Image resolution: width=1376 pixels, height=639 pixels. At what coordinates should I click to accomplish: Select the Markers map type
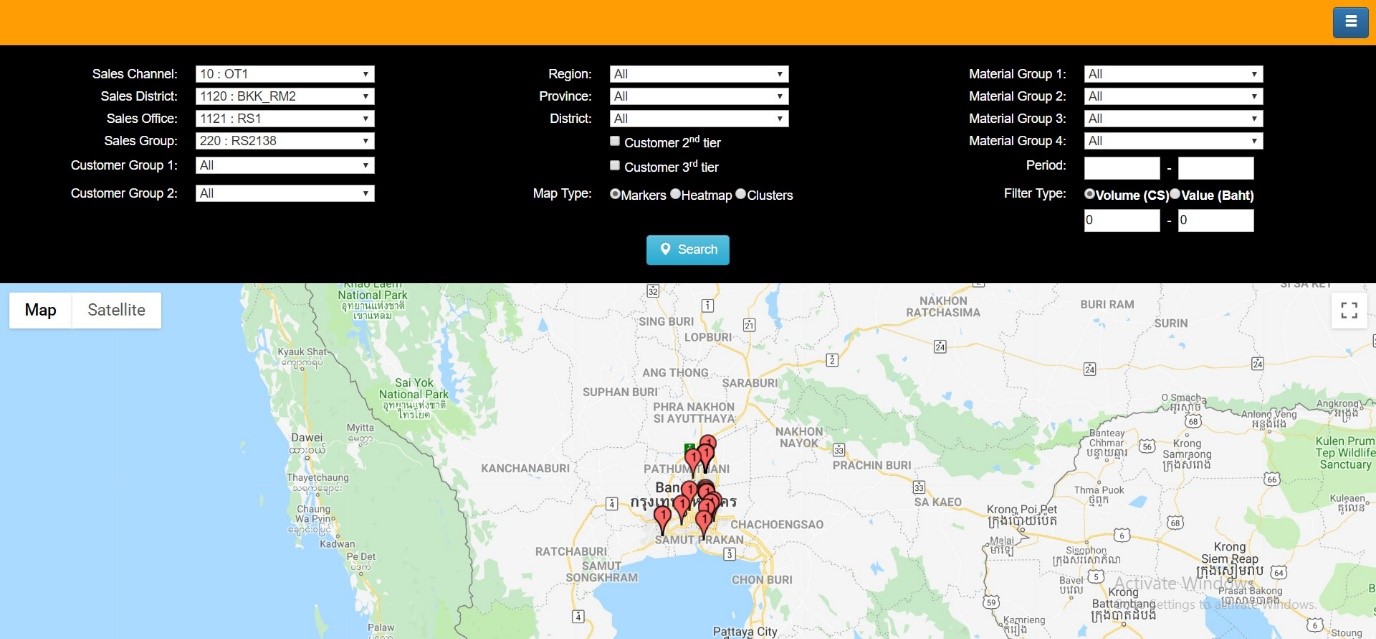pos(615,194)
